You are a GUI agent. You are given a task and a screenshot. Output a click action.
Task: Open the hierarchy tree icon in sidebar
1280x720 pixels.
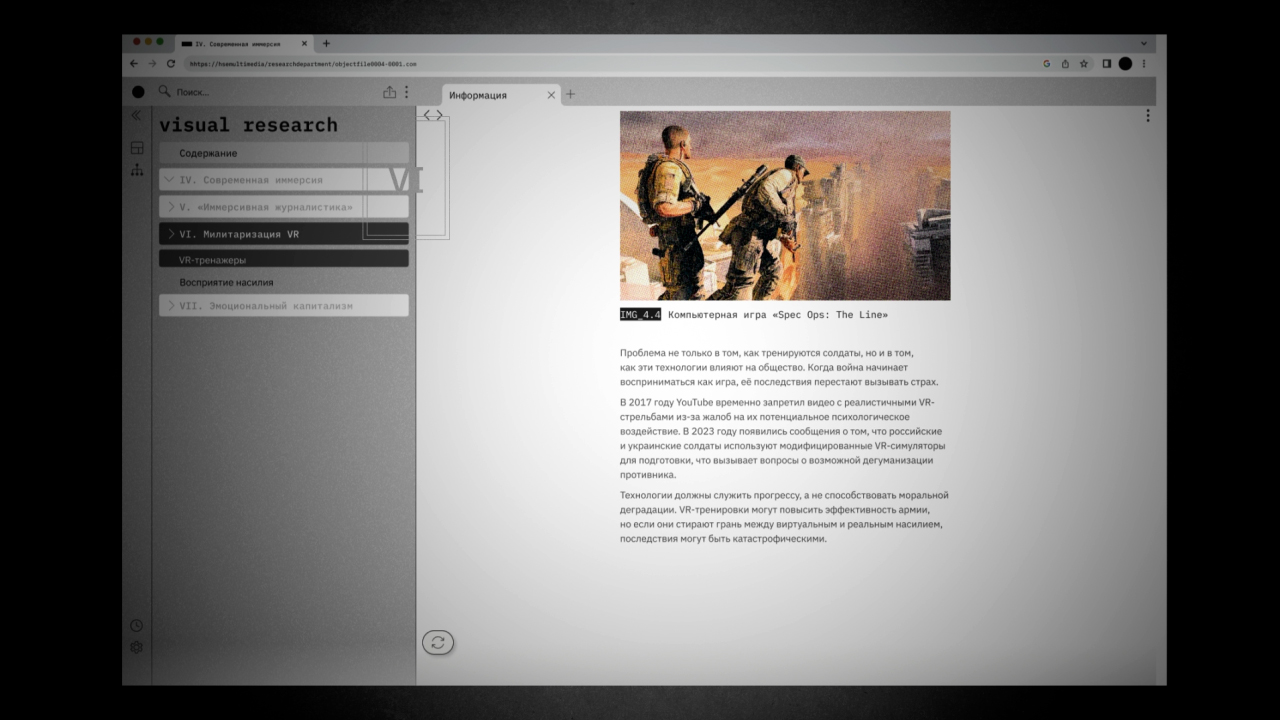(x=137, y=169)
